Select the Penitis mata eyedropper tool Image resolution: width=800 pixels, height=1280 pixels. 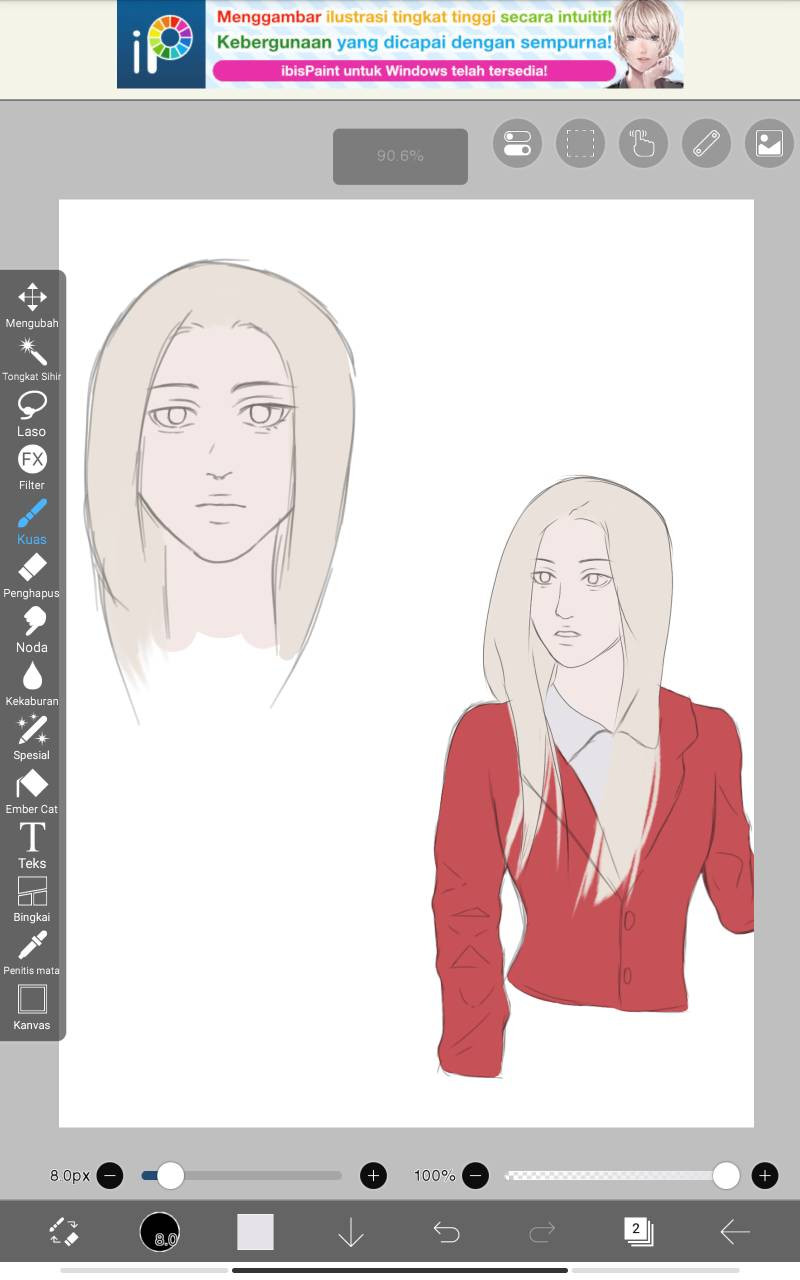point(32,953)
